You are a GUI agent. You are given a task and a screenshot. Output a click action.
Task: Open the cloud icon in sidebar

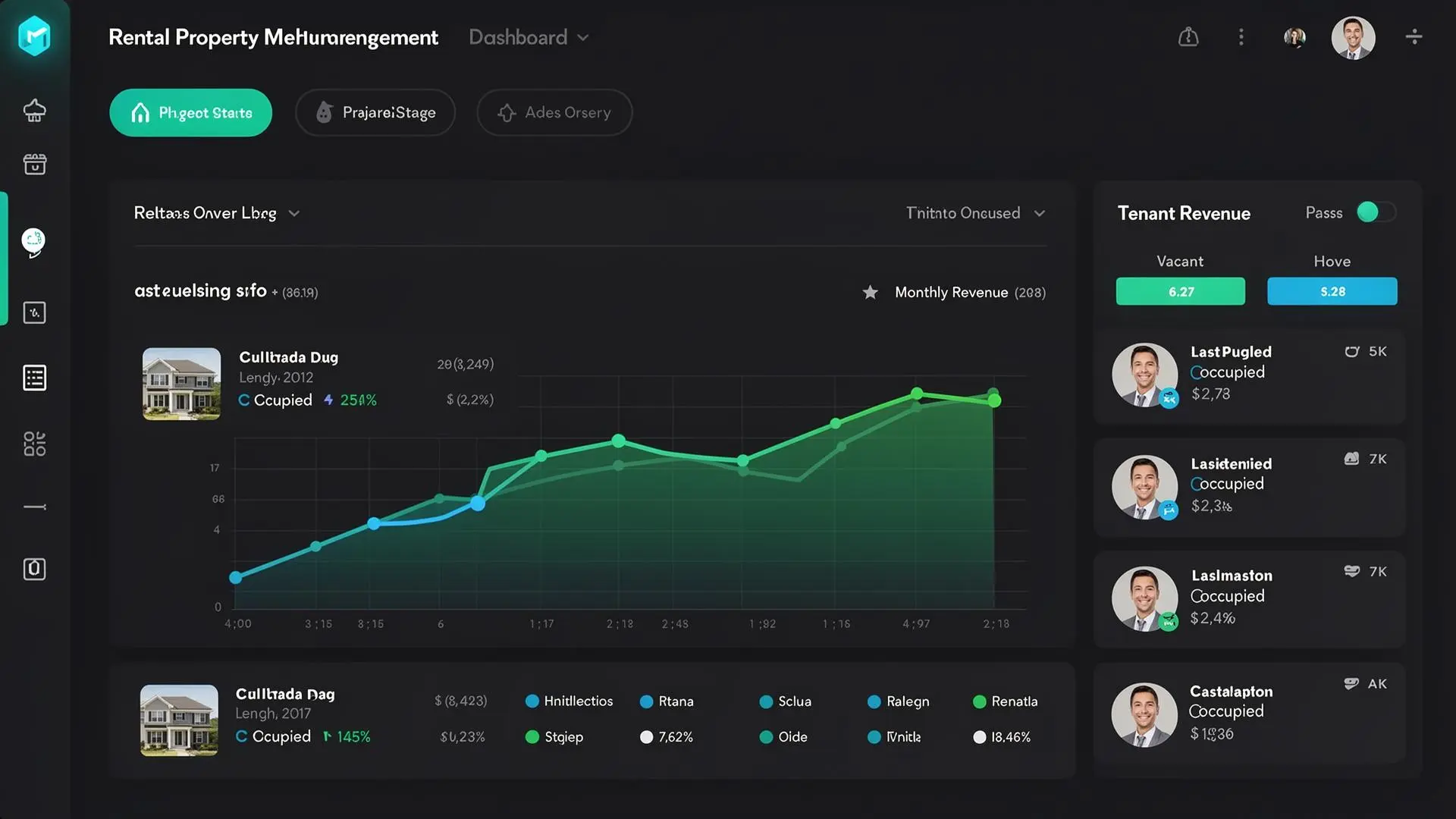[x=34, y=111]
